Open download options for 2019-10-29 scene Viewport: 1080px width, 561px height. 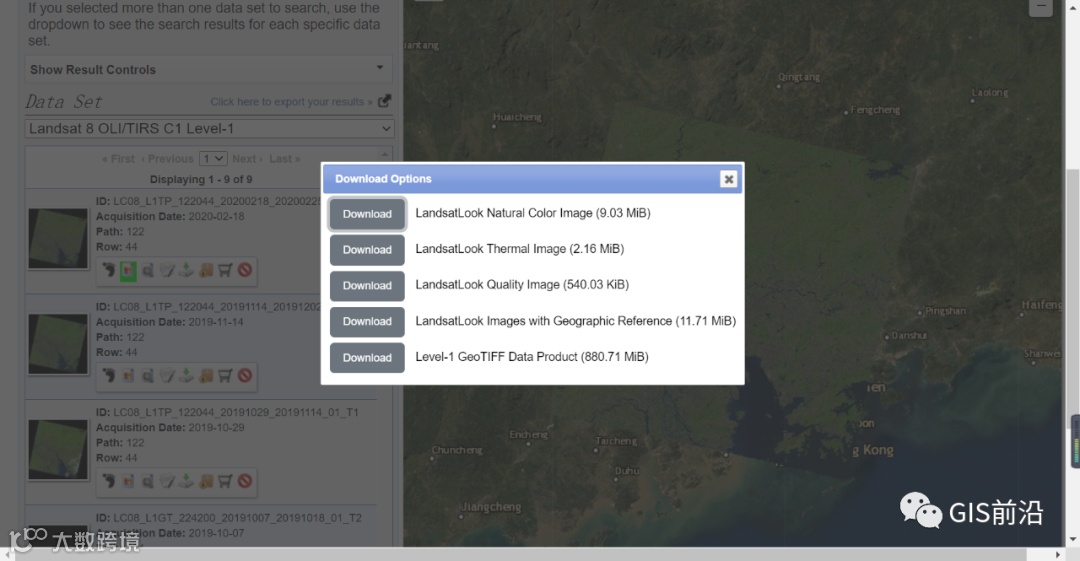pos(186,481)
